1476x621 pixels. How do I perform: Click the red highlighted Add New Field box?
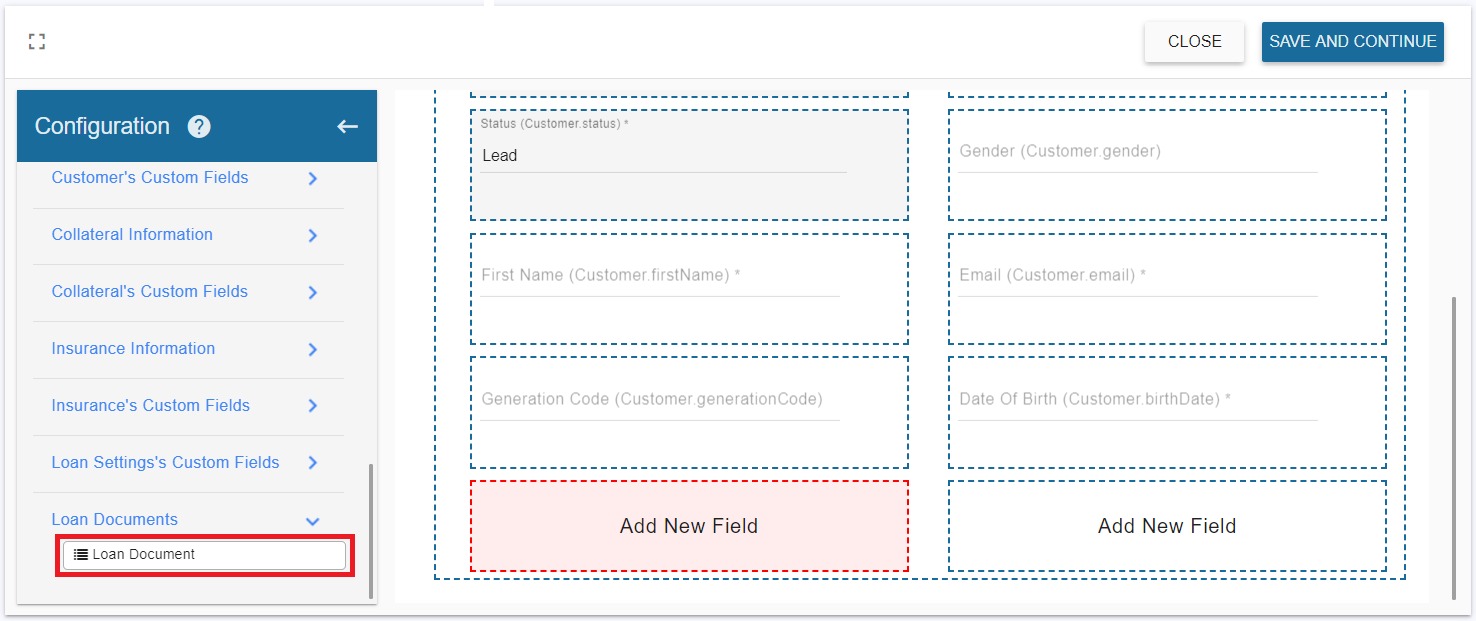coord(689,526)
